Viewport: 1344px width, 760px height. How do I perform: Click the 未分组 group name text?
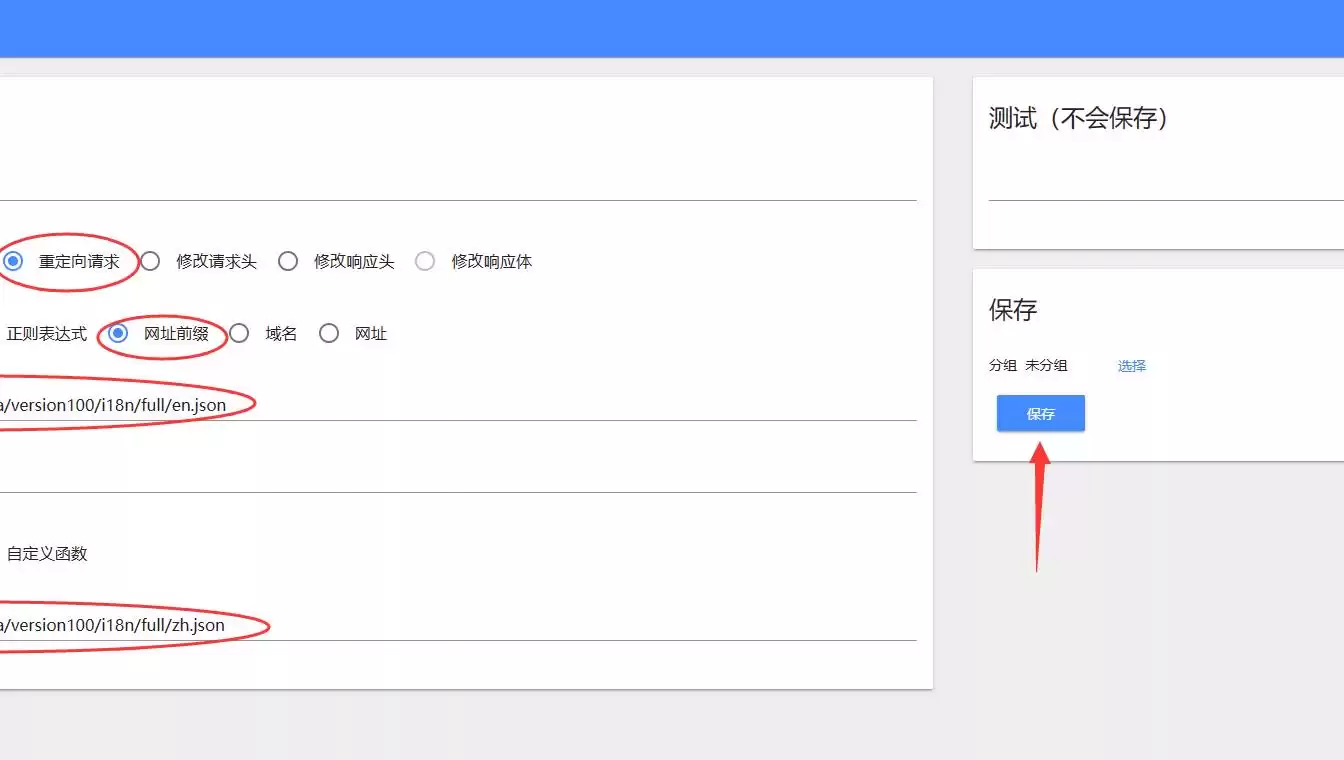(x=1046, y=366)
